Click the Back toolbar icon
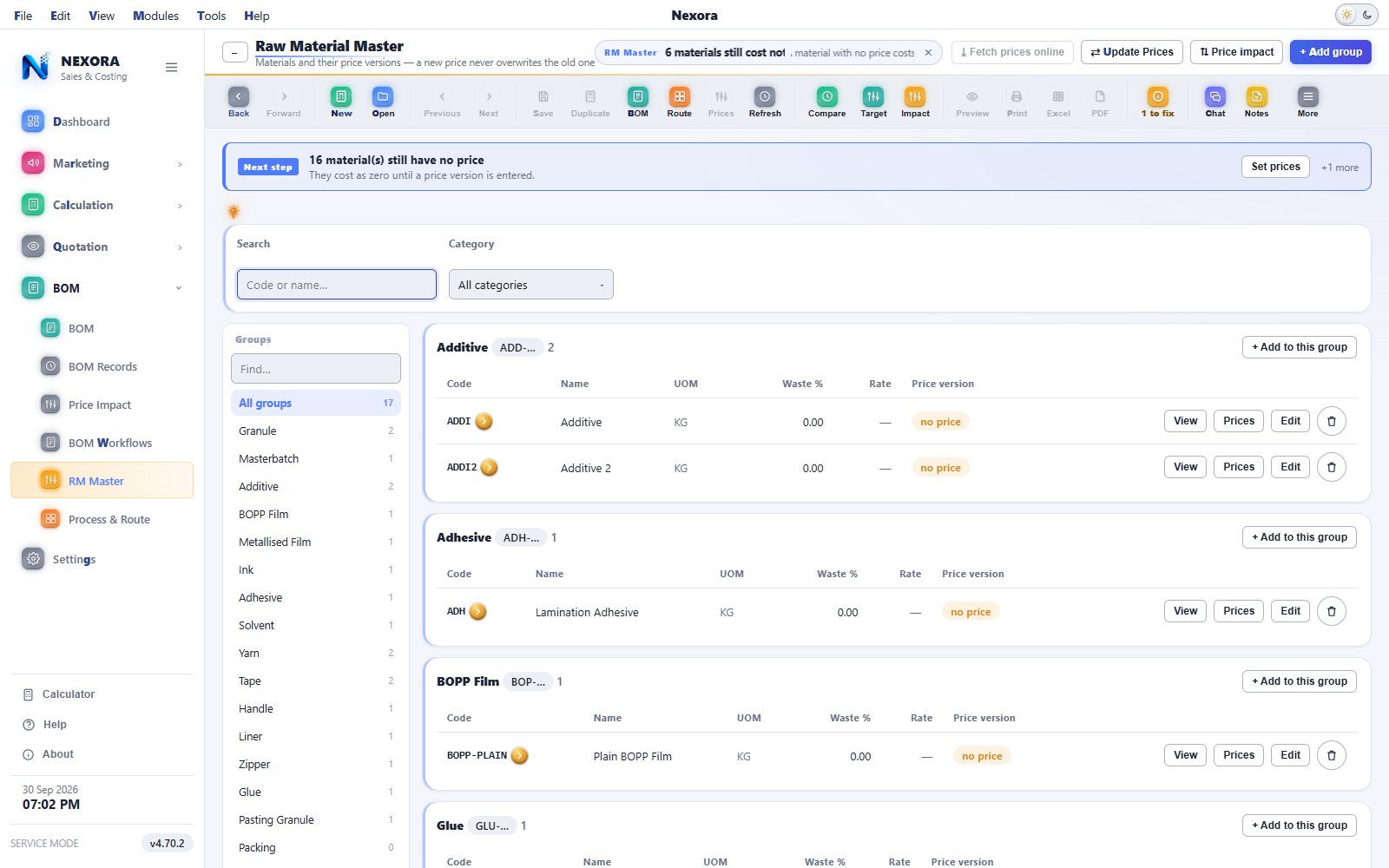 click(x=239, y=102)
